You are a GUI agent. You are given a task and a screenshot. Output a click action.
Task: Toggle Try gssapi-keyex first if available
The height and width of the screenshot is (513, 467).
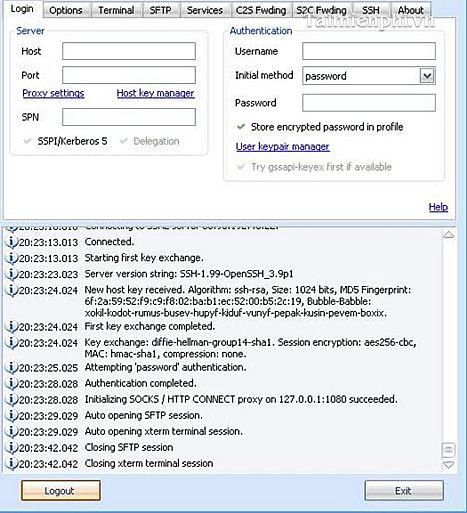tap(241, 167)
